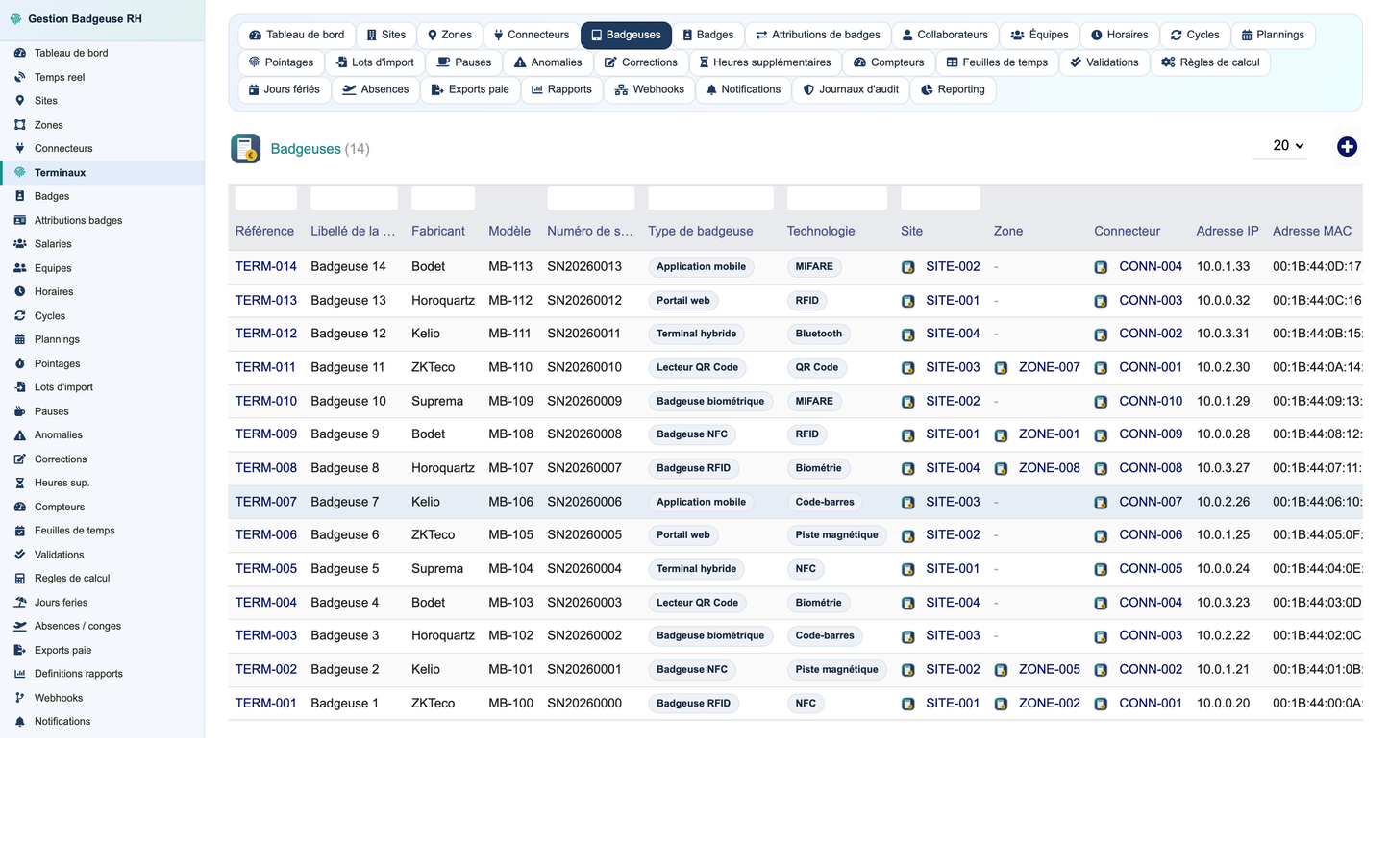Screen dimensions: 1389x868
Task: Click IP address 10.0.3.27
Action: [1224, 467]
